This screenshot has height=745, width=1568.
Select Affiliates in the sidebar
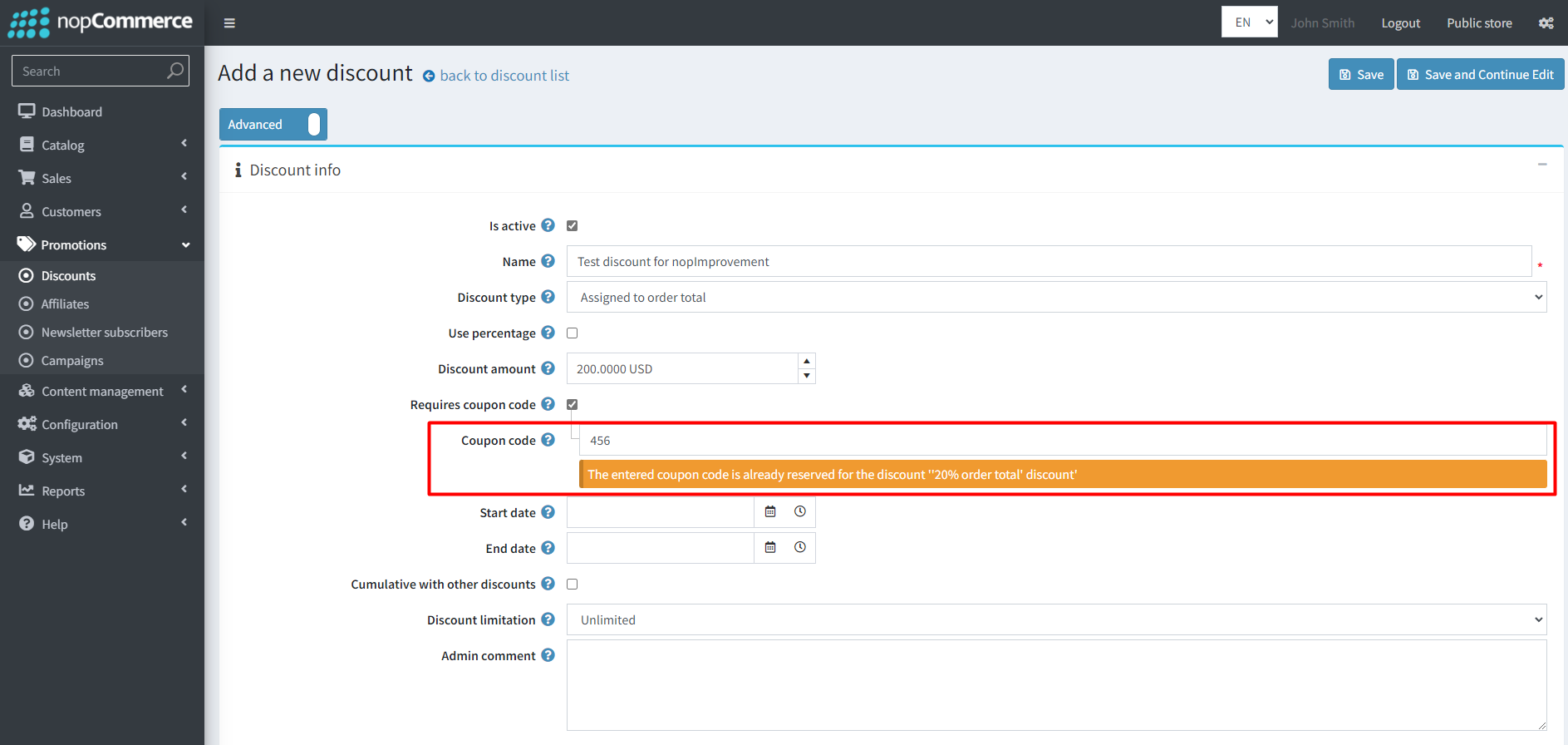pos(102,303)
